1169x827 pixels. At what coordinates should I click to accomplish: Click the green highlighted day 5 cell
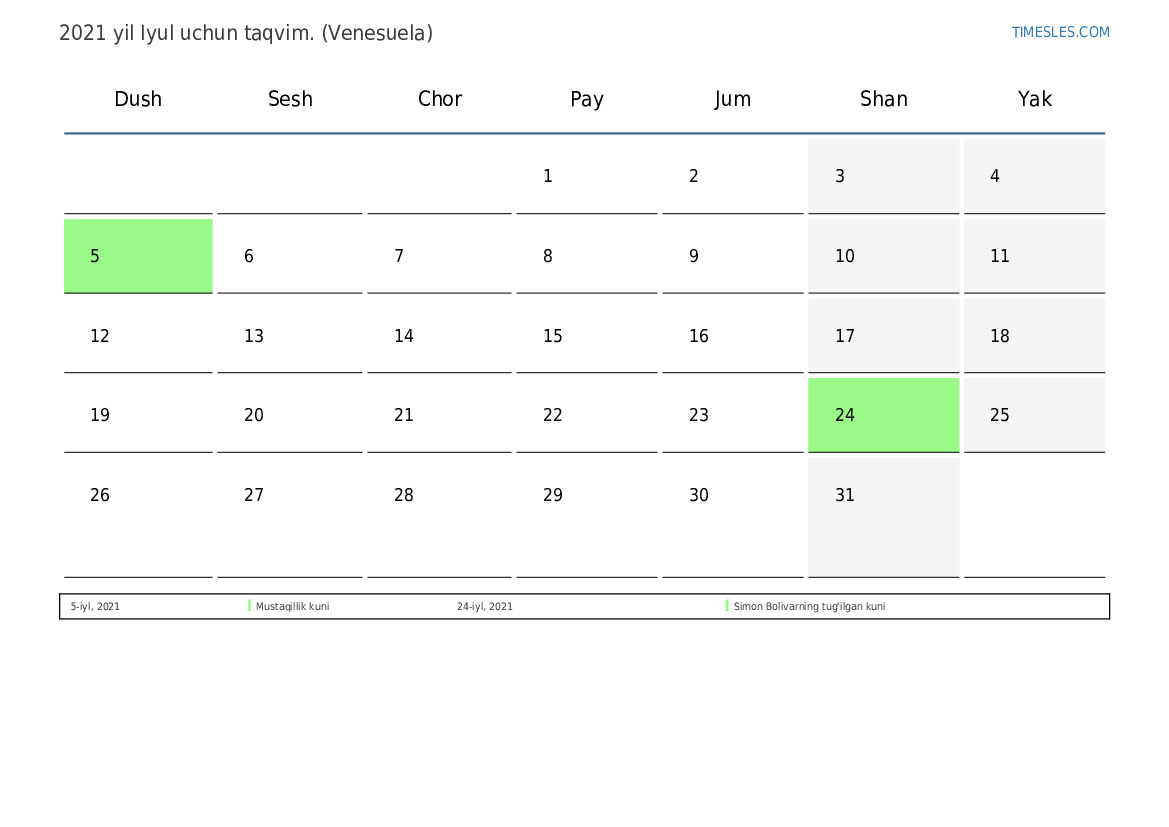pos(138,256)
